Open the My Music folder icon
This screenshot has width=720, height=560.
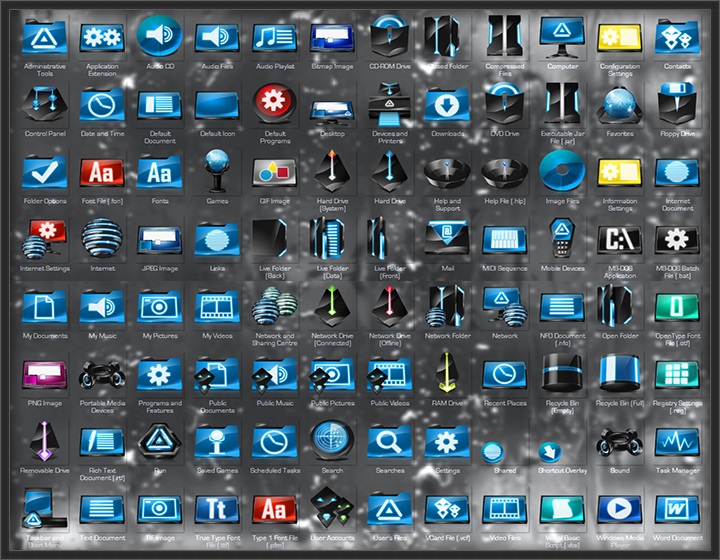(x=101, y=306)
